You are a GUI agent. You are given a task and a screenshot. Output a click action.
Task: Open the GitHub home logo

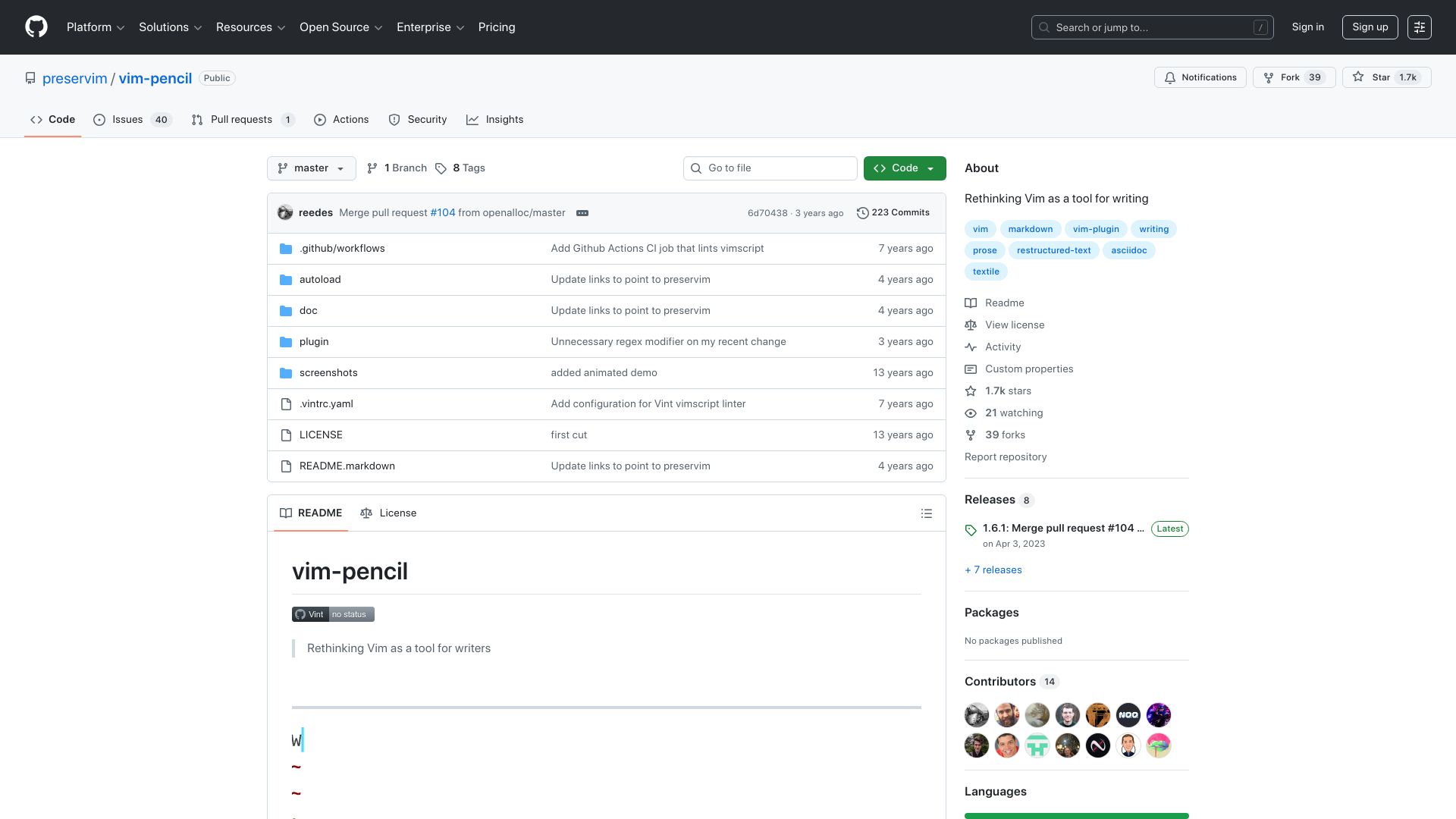point(36,27)
